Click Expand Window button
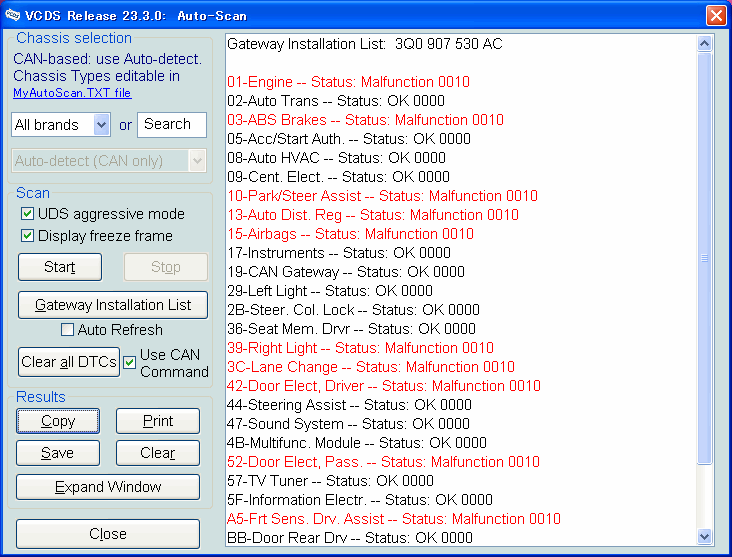732x557 pixels. click(108, 487)
